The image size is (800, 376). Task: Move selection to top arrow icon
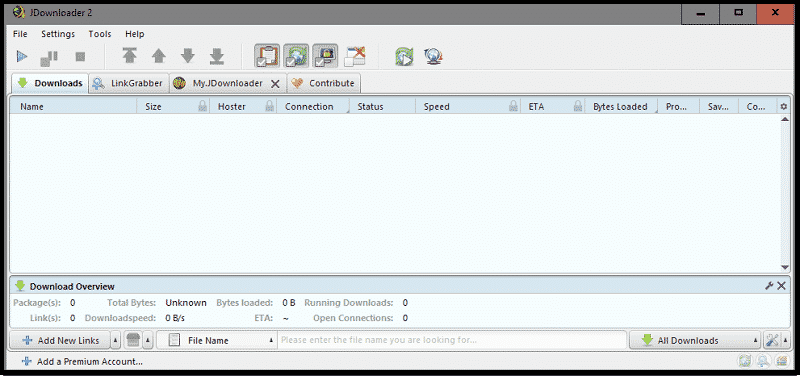pyautogui.click(x=130, y=56)
